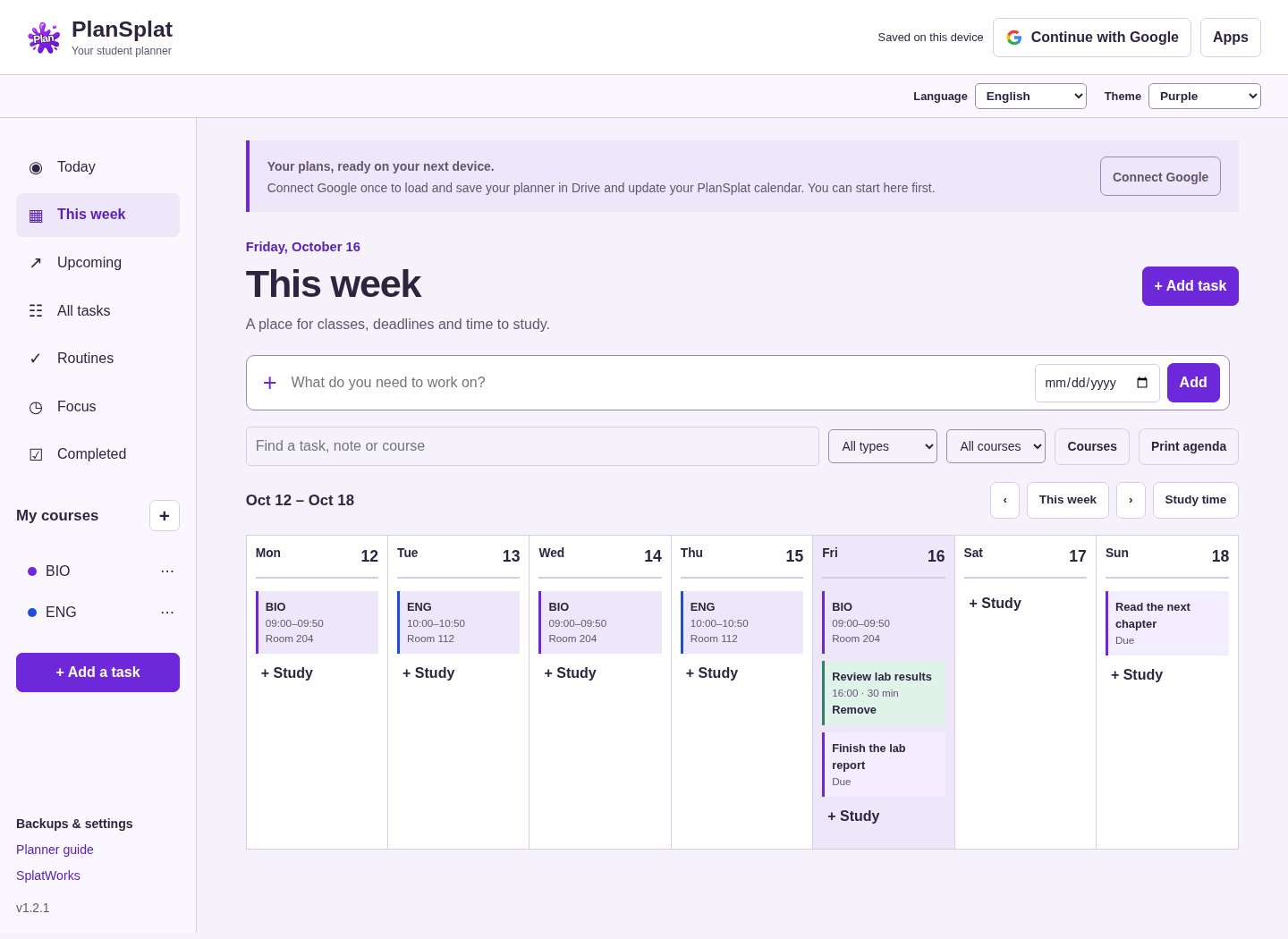Click the sidebar Add a task button
Viewport: 1288px width, 939px height.
tap(97, 673)
